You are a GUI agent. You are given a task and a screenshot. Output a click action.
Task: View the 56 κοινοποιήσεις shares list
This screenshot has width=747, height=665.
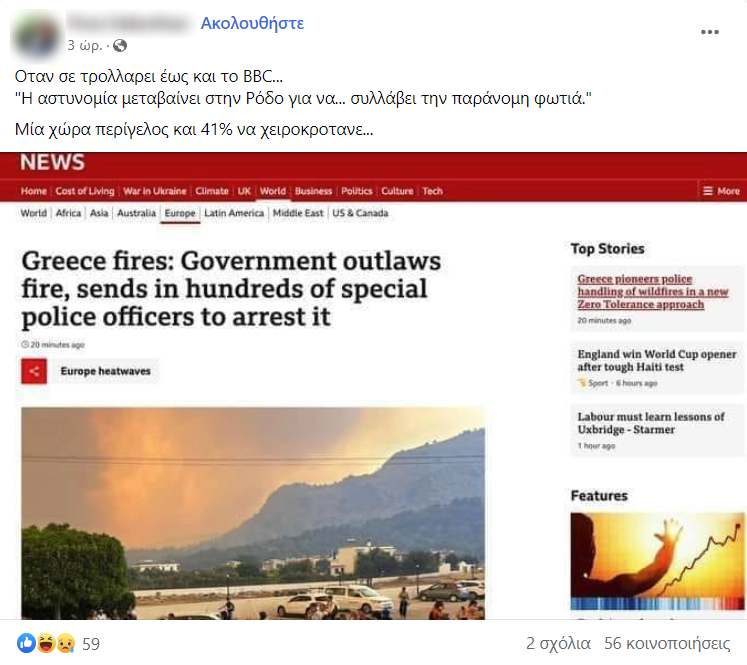(x=667, y=644)
